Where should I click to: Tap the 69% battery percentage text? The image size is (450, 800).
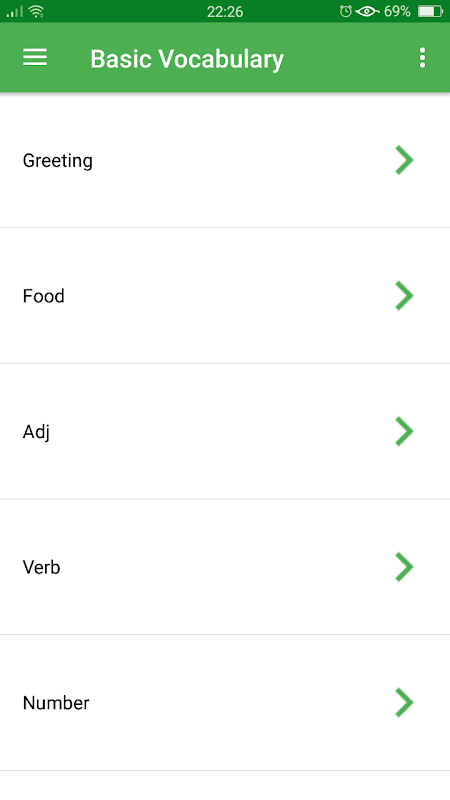(397, 11)
